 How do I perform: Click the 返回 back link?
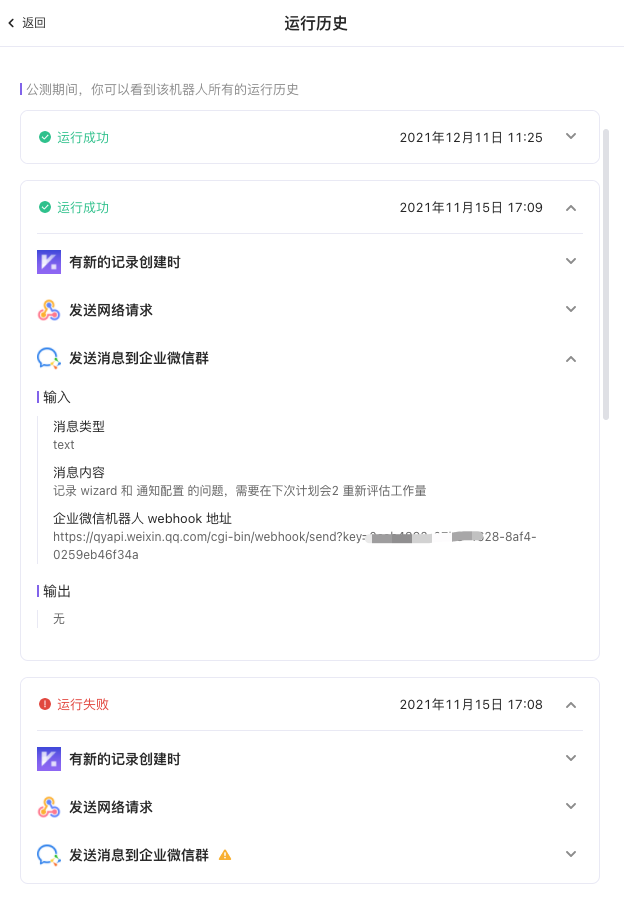(34, 23)
